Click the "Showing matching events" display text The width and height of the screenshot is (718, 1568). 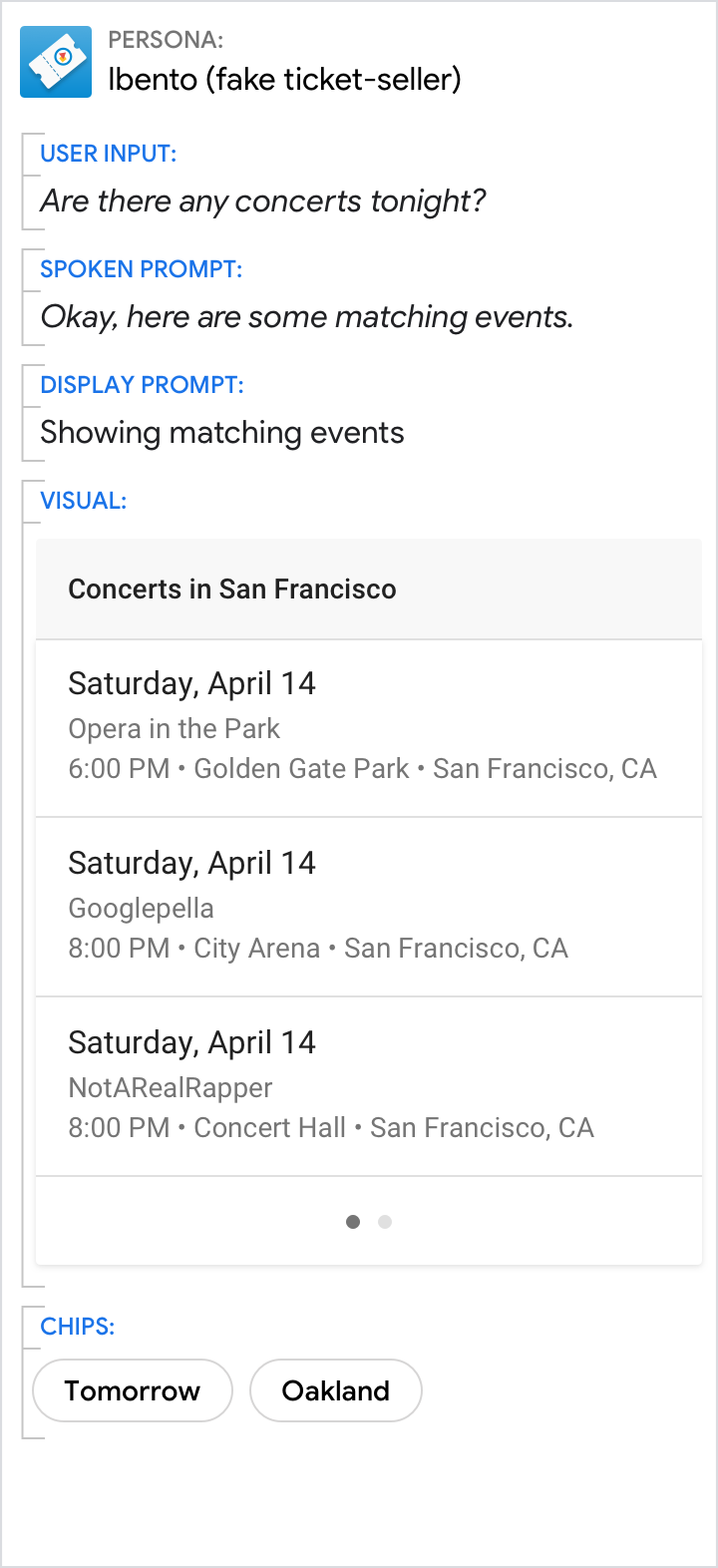point(222,433)
